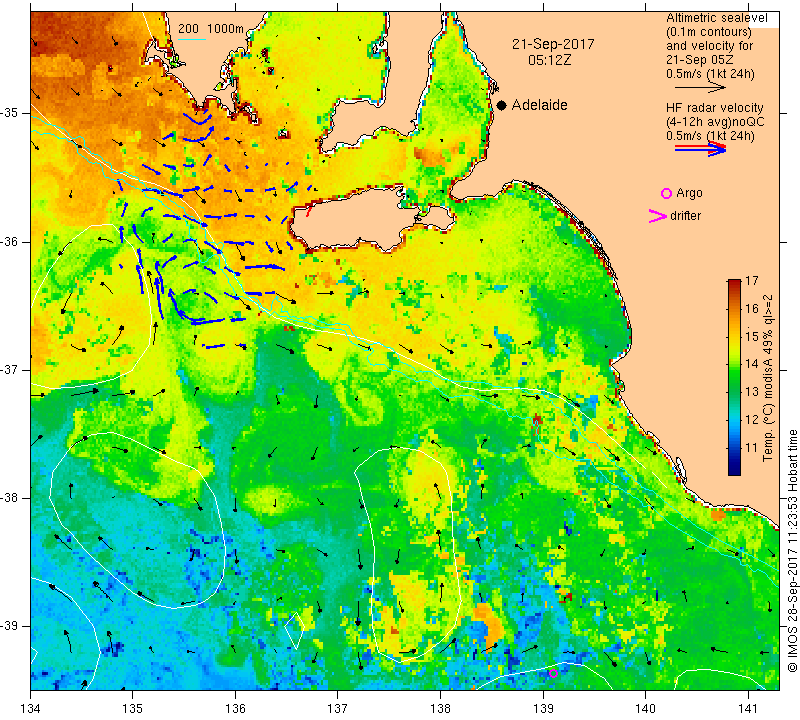Click the 'Temp. (°C) modisA' colorbar title
Viewport: 800px width, 720px height.
pyautogui.click(x=768, y=378)
